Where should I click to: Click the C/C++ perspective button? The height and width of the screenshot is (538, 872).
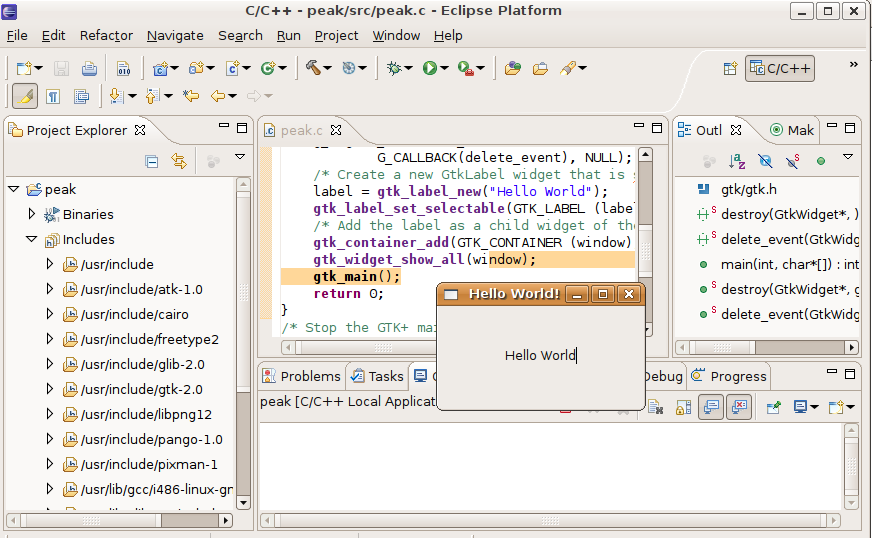click(x=780, y=68)
